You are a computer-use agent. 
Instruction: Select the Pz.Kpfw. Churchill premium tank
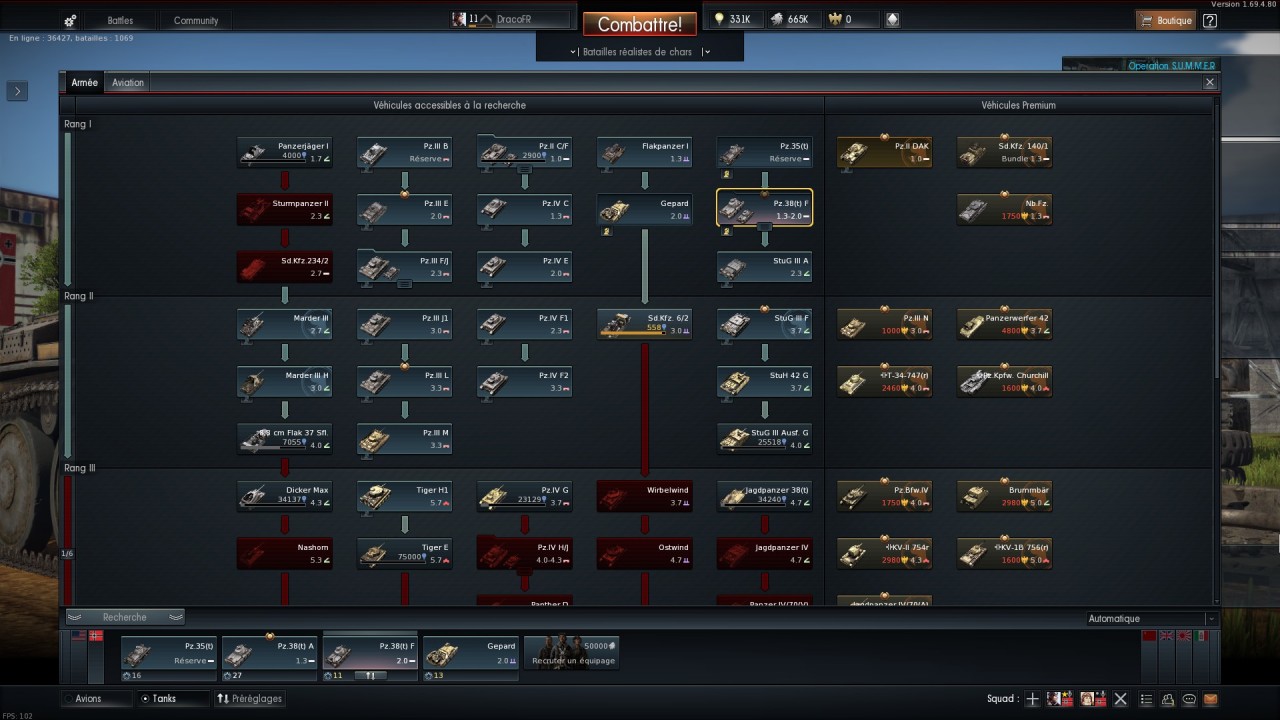1005,381
